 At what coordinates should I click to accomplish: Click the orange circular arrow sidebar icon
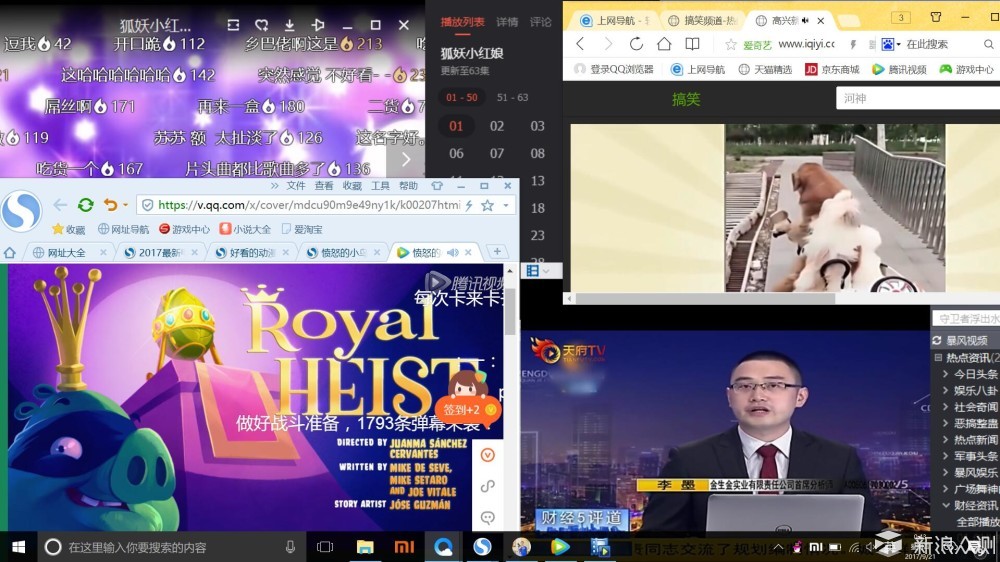[x=488, y=455]
